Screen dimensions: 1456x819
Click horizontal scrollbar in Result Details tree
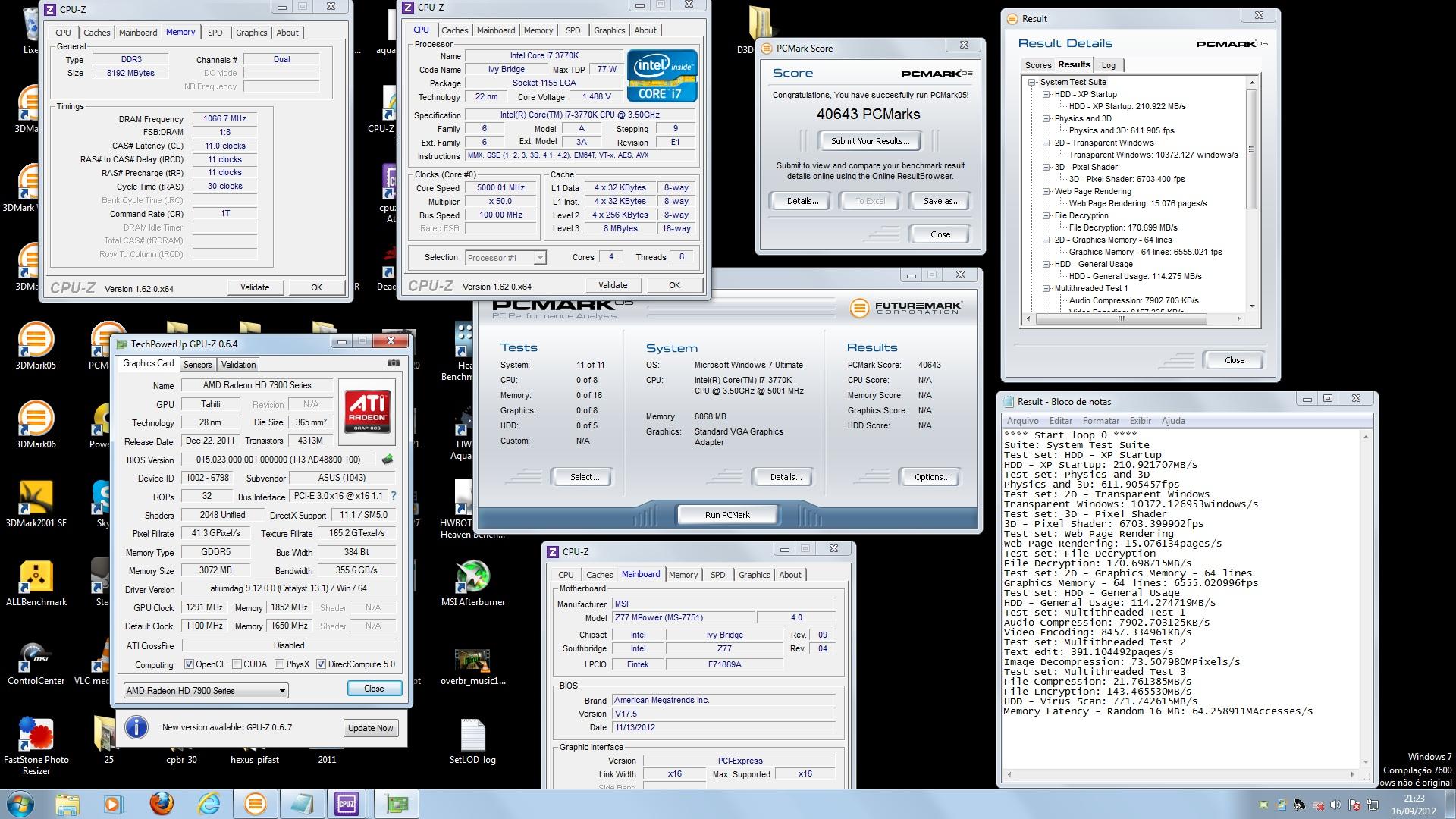click(1121, 319)
